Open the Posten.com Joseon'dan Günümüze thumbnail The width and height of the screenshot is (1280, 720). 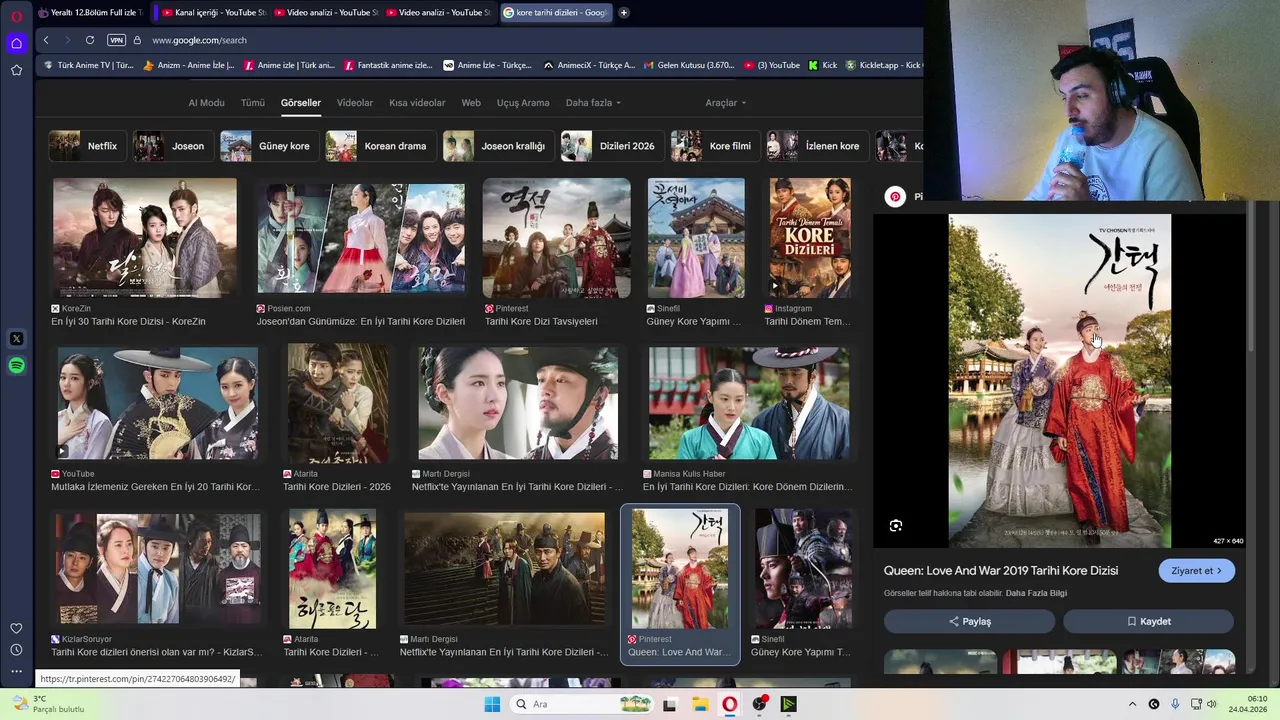(x=361, y=238)
